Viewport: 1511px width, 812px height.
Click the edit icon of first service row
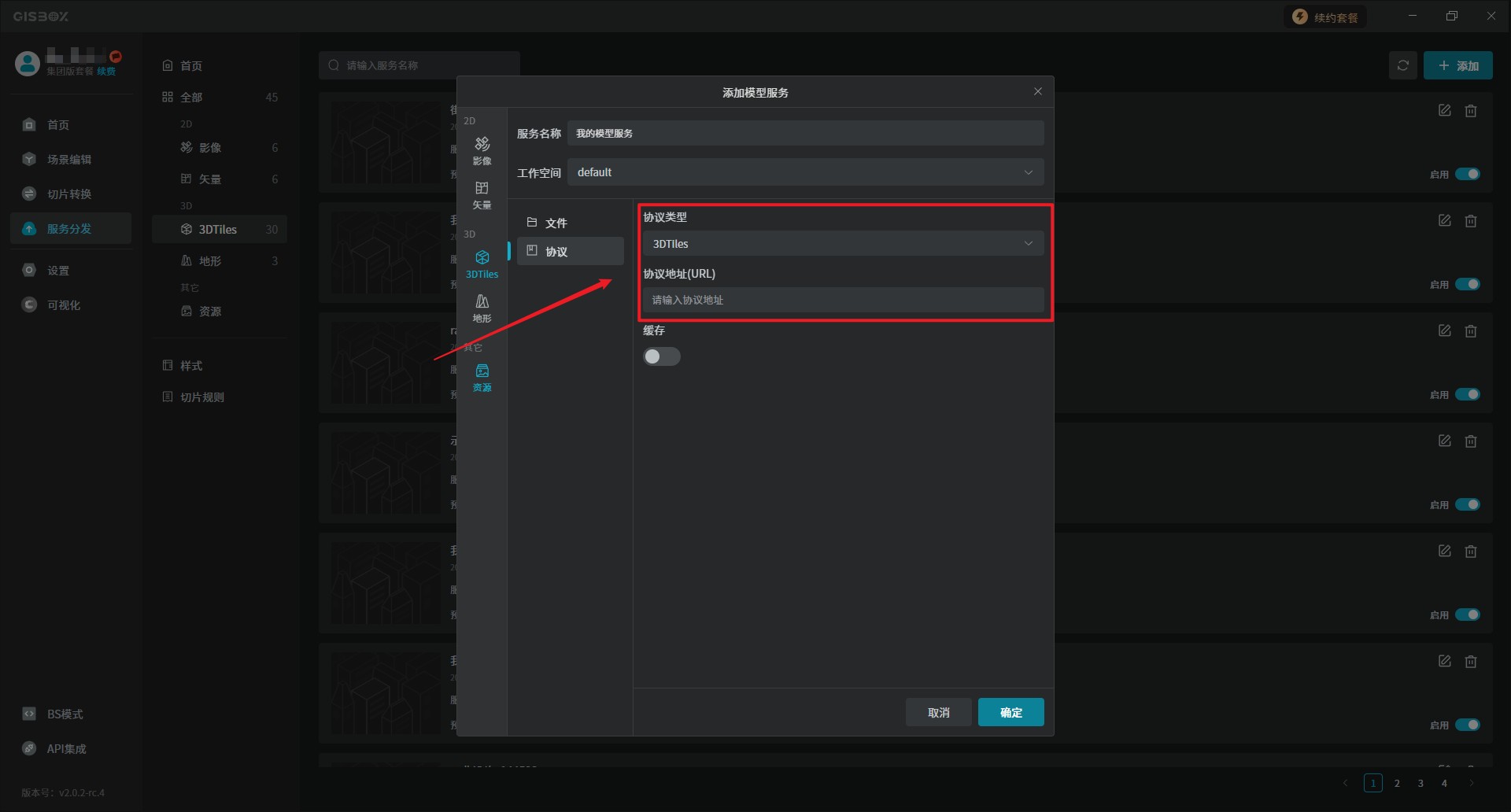coord(1444,111)
